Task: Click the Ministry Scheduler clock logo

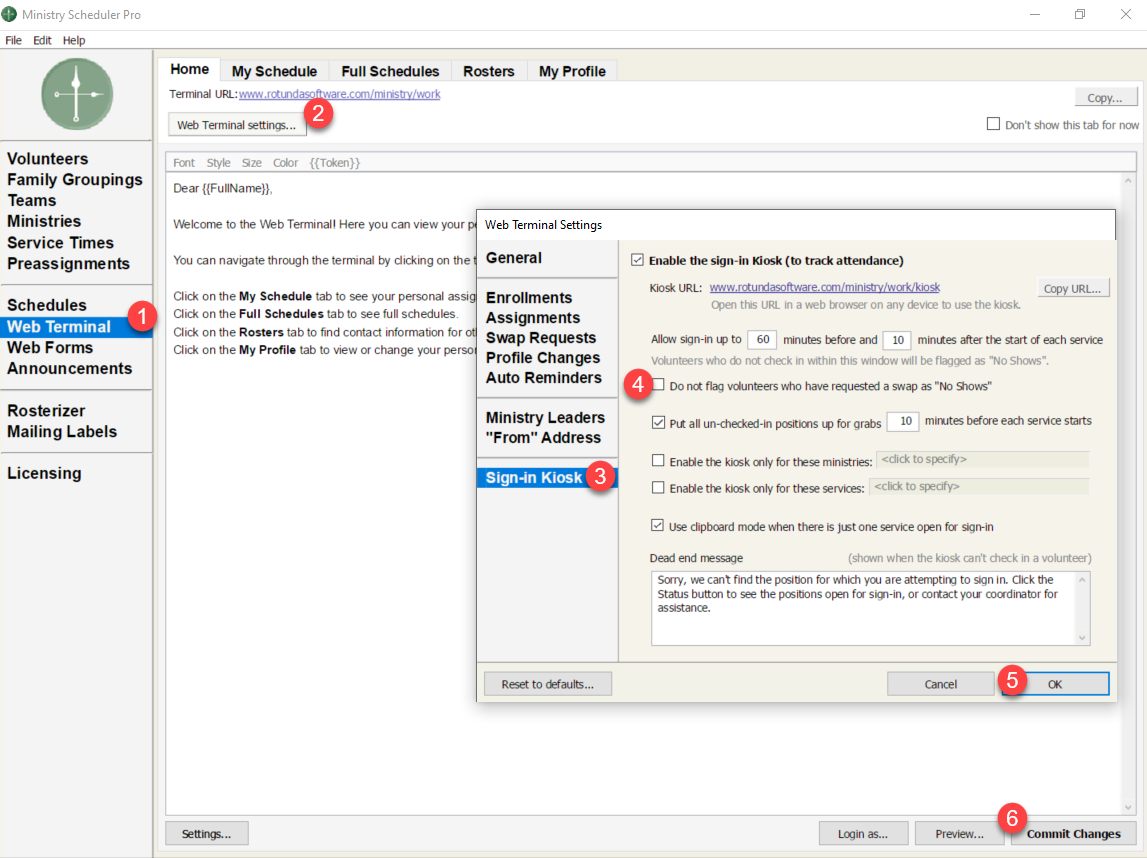Action: [x=77, y=94]
